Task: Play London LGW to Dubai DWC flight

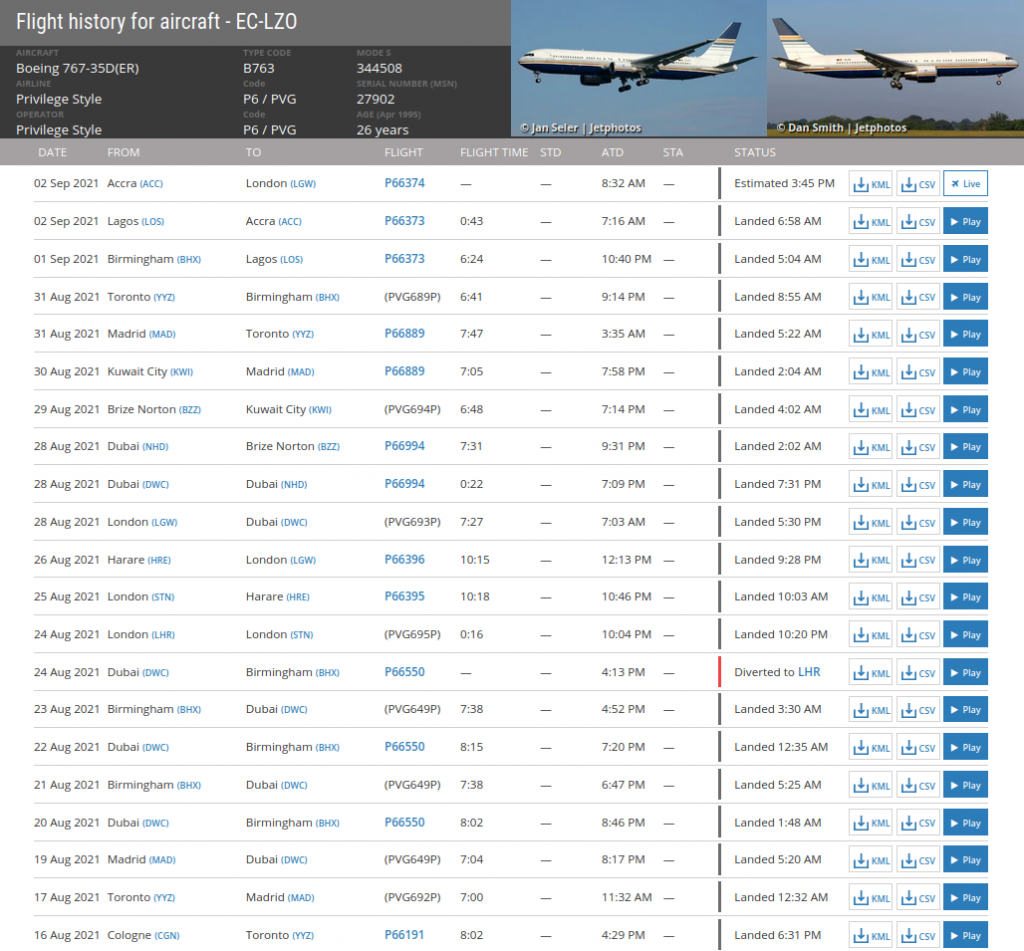Action: (965, 523)
